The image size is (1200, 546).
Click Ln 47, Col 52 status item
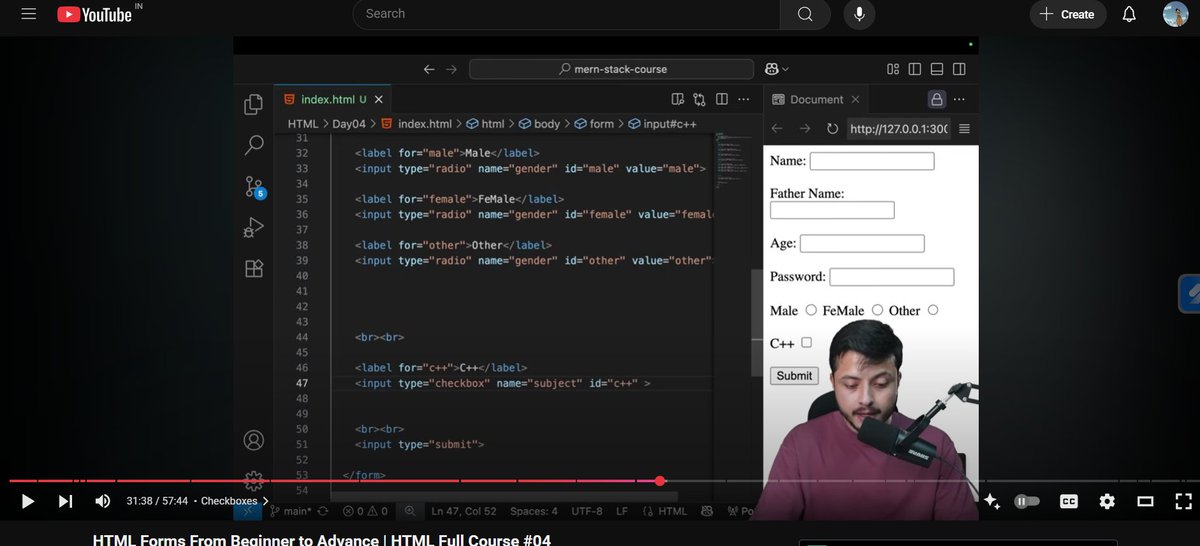pos(464,511)
